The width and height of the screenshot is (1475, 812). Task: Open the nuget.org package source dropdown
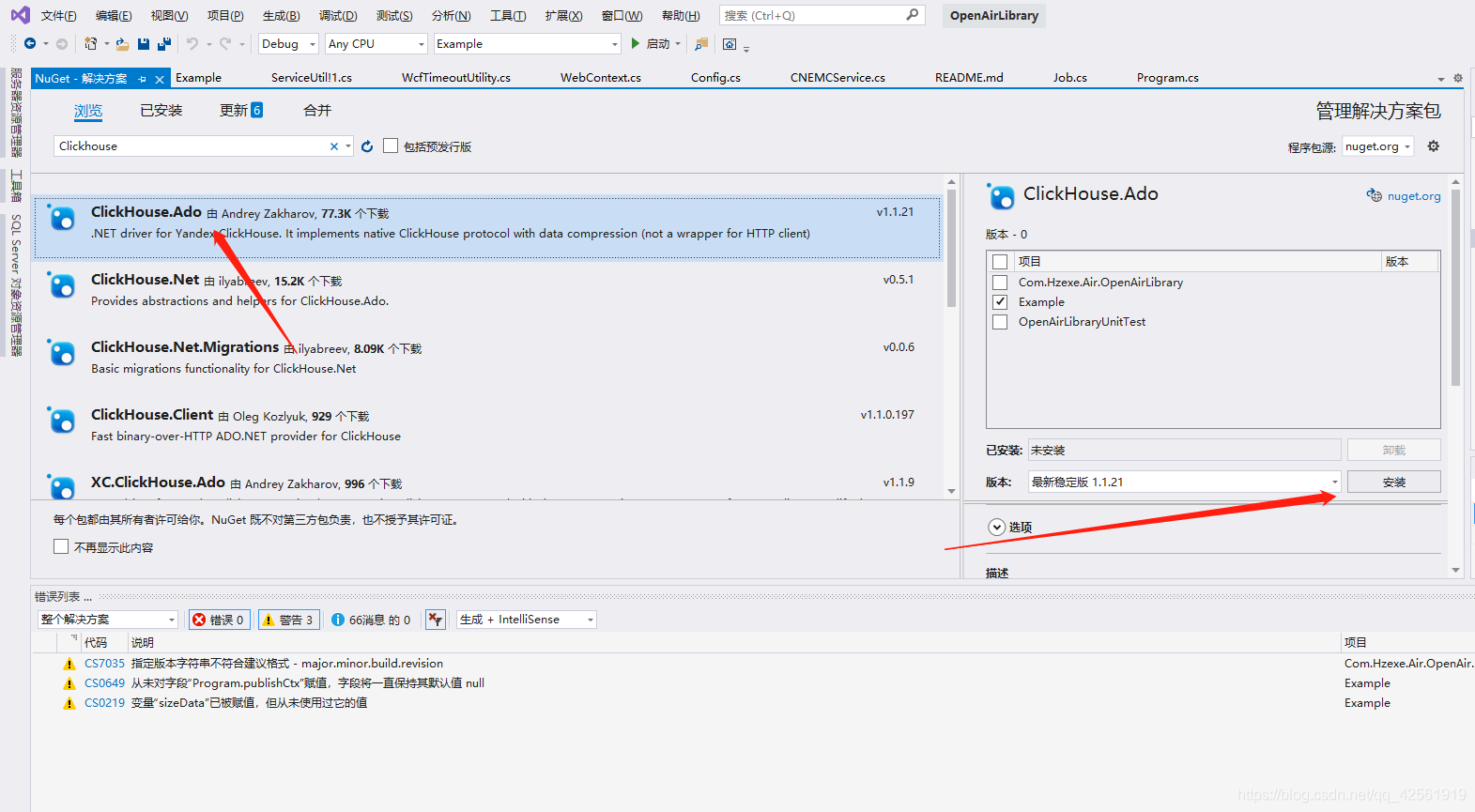pyautogui.click(x=1378, y=146)
